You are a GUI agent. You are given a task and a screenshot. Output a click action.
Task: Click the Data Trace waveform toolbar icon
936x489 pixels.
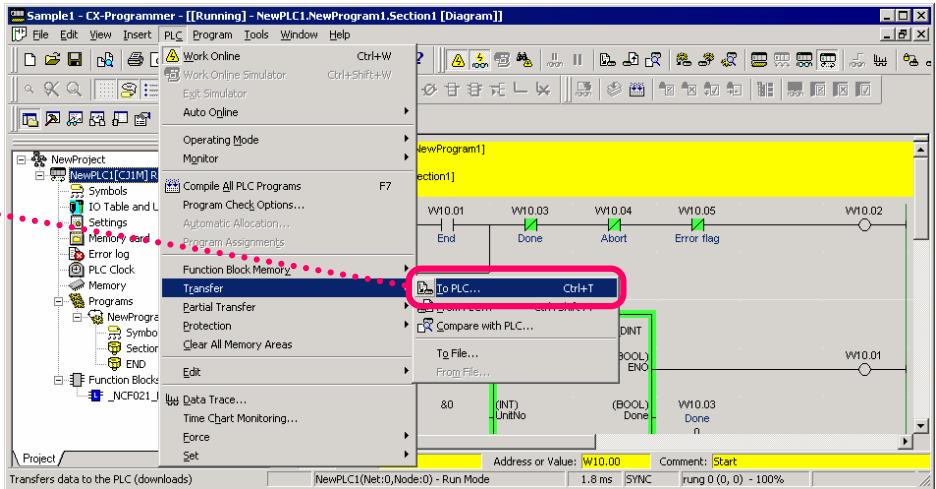880,60
